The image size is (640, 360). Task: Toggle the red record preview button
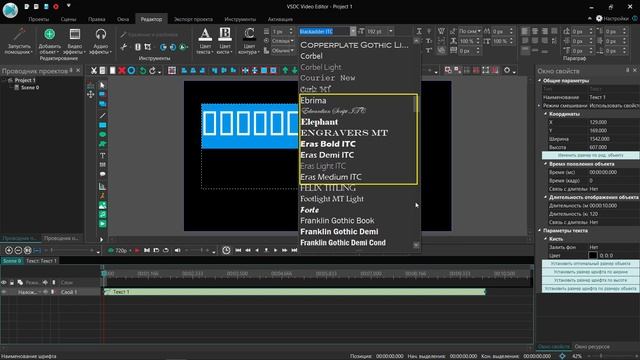coord(137,250)
